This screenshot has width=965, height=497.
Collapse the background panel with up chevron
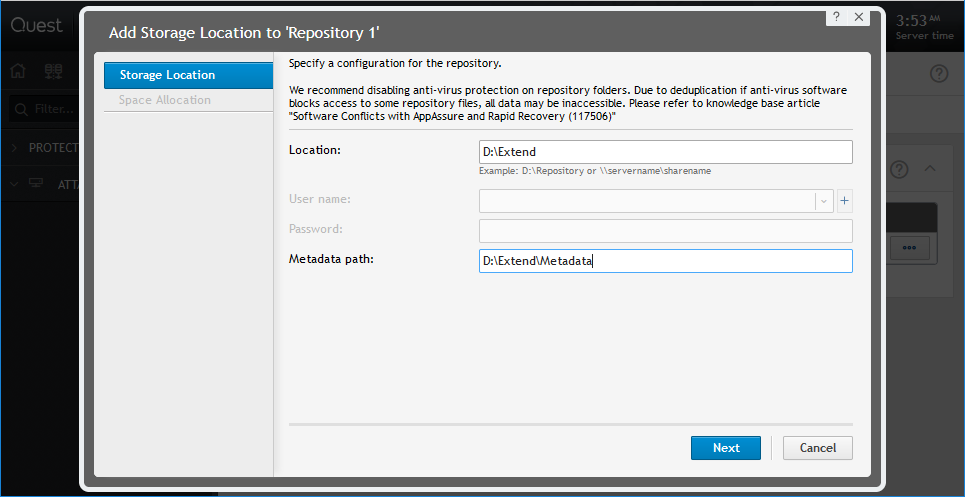(x=930, y=169)
